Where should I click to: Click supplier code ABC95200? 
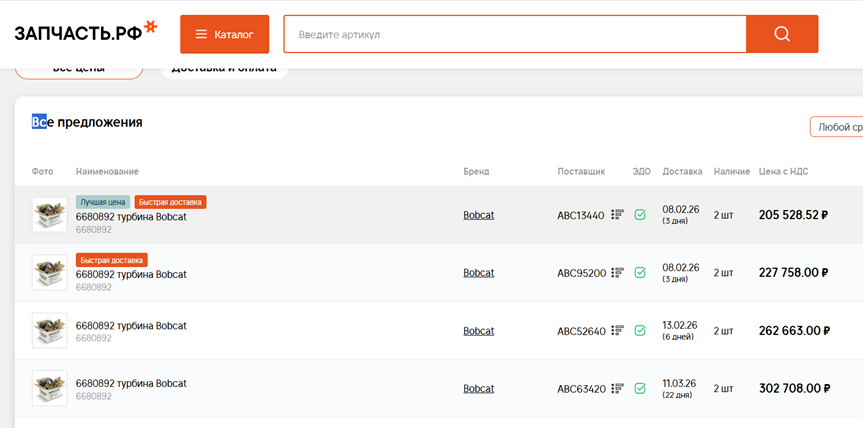[581, 273]
